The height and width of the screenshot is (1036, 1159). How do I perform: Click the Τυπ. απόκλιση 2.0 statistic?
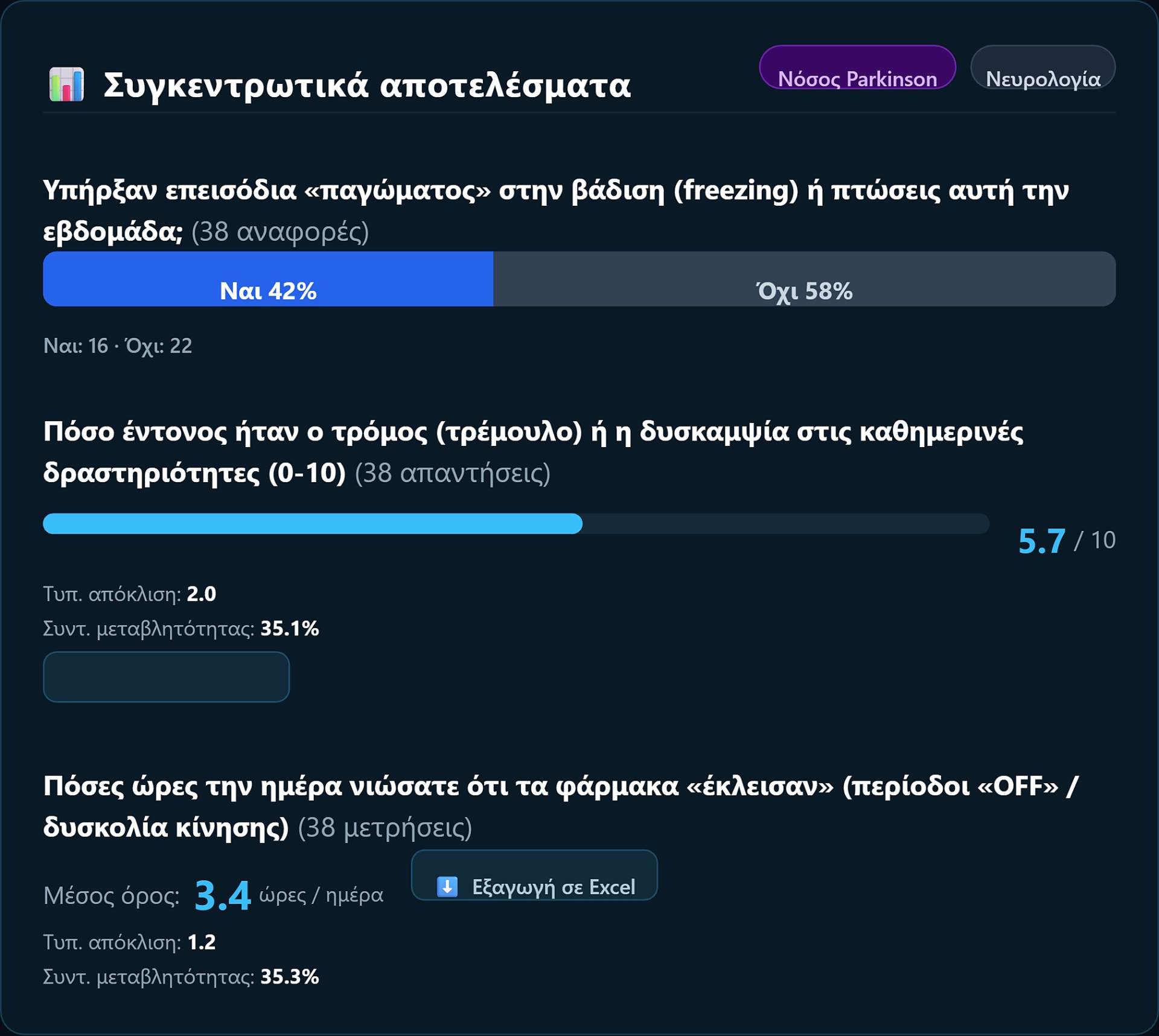point(130,594)
